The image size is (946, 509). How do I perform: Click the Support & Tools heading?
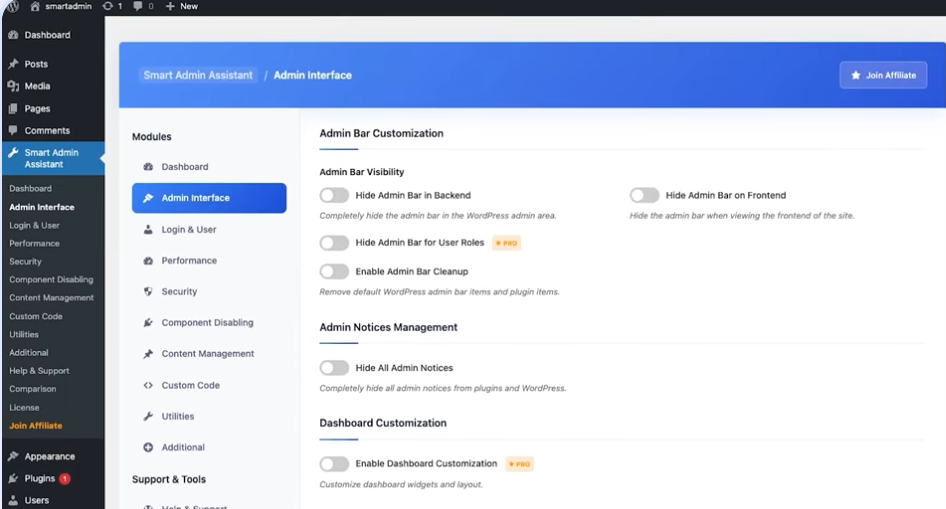tap(169, 479)
